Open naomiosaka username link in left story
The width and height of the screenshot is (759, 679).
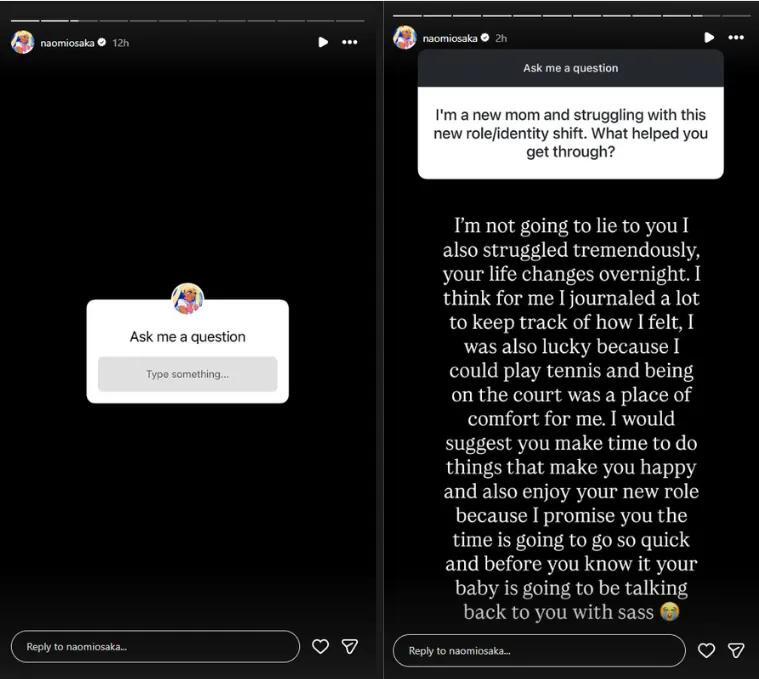(x=67, y=43)
